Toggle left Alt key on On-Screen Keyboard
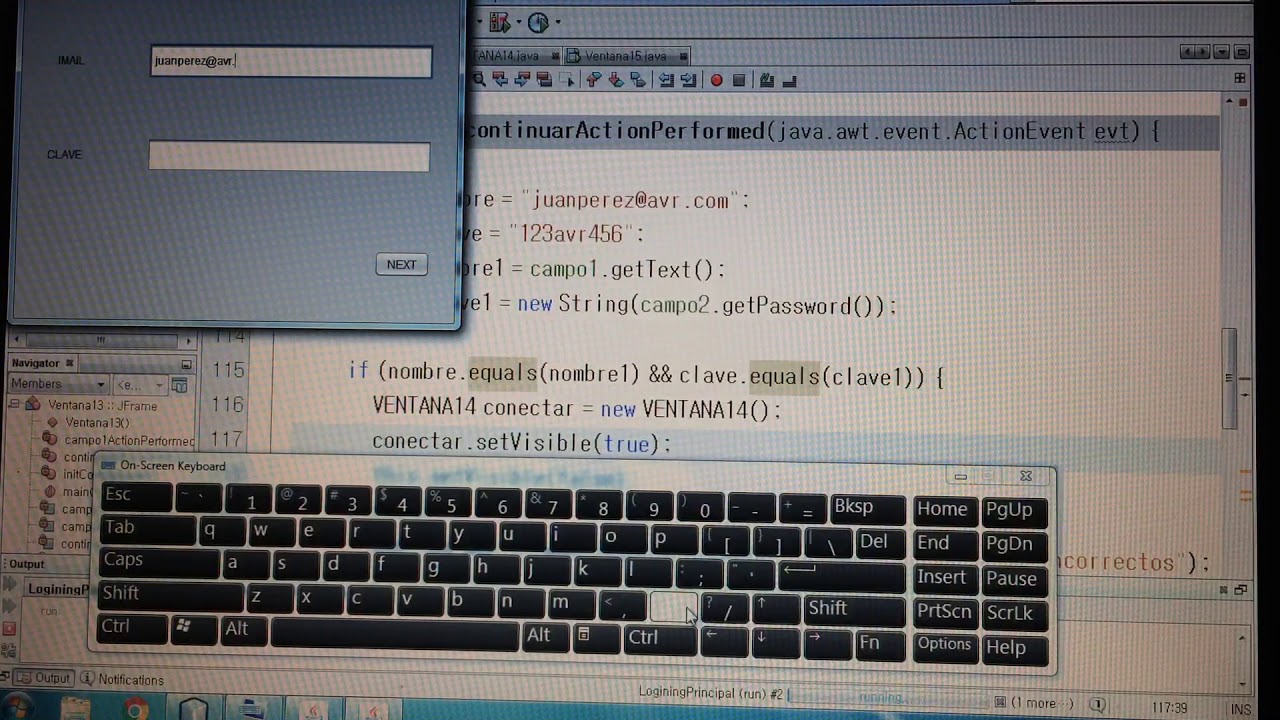Image resolution: width=1280 pixels, height=720 pixels. click(245, 631)
